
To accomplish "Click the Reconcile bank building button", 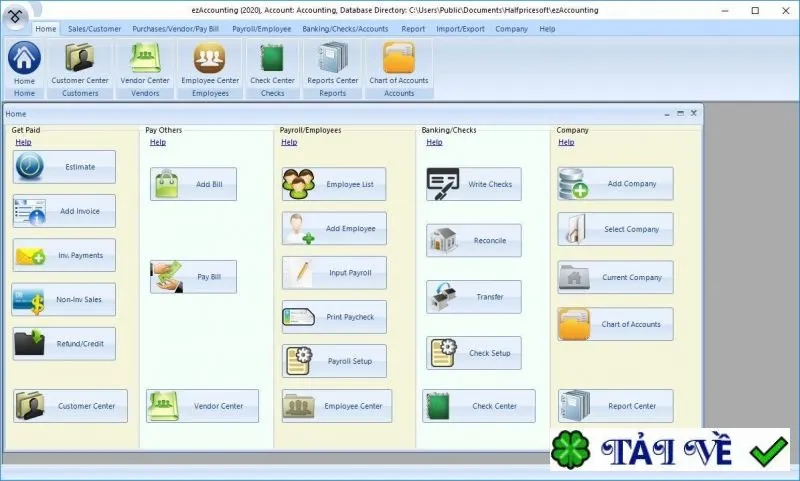I will tap(474, 240).
